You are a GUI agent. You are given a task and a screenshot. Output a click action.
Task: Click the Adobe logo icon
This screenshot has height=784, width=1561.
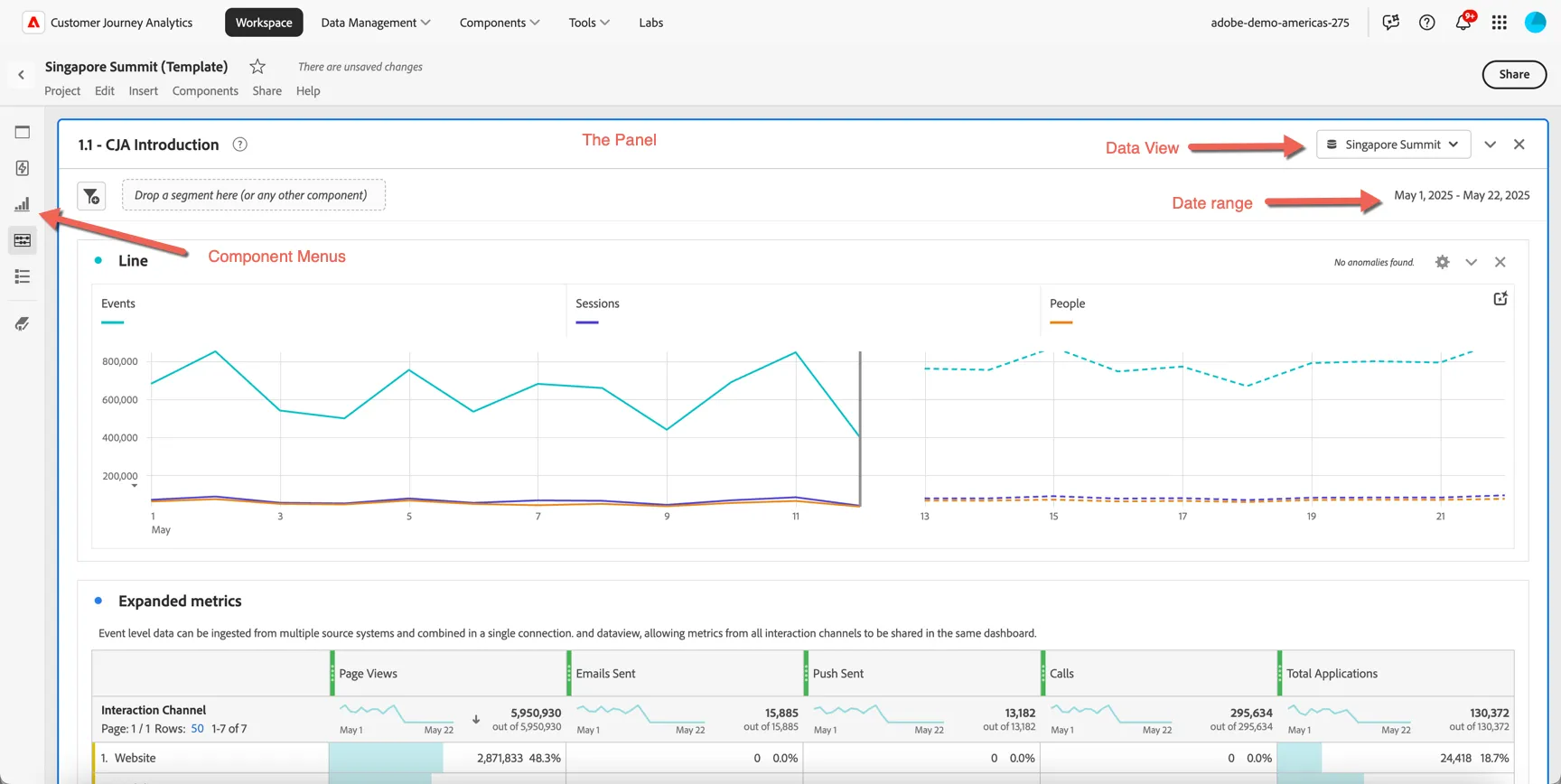click(33, 23)
